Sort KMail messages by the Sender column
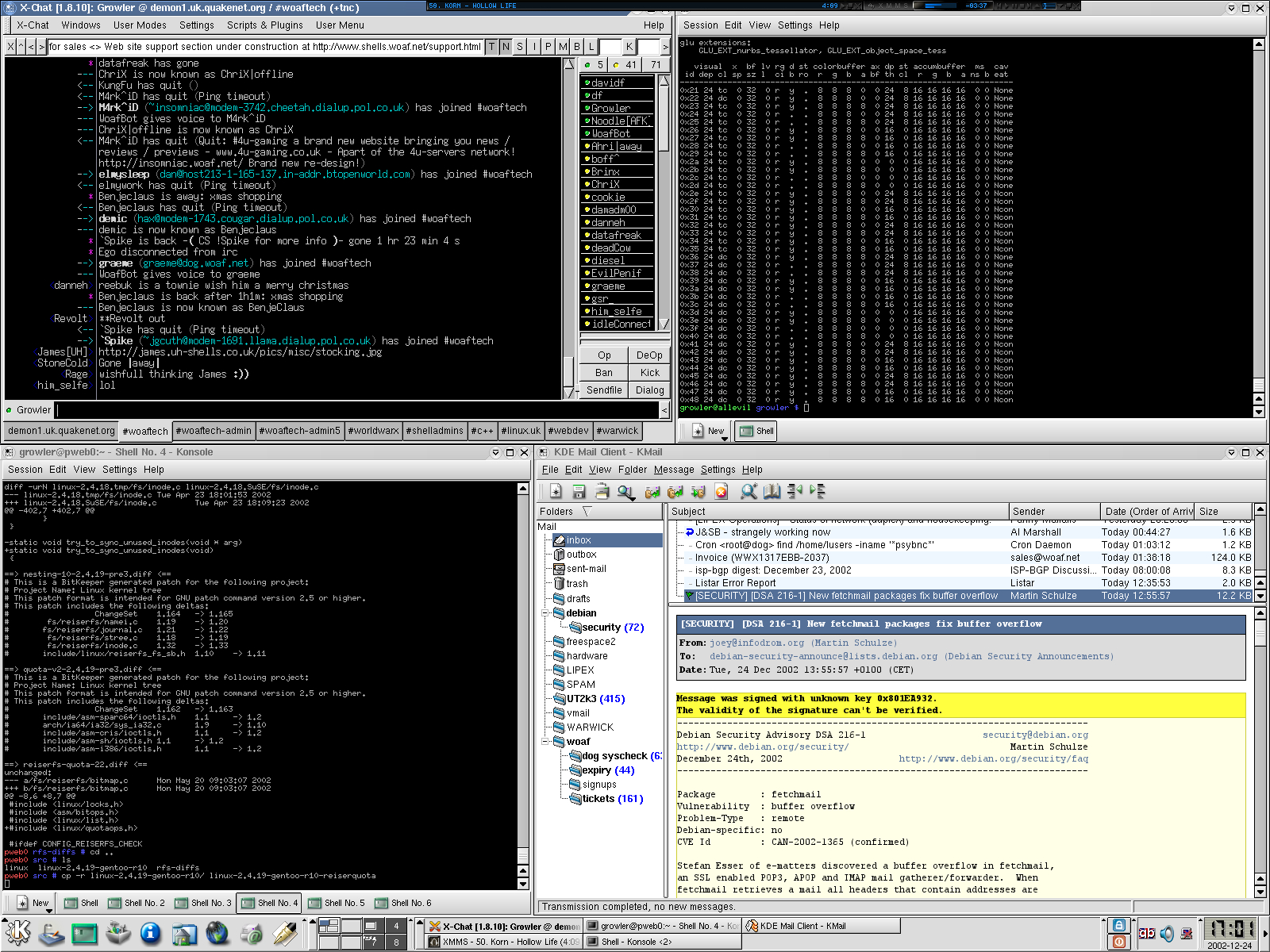This screenshot has width=1270, height=952. point(1053,512)
